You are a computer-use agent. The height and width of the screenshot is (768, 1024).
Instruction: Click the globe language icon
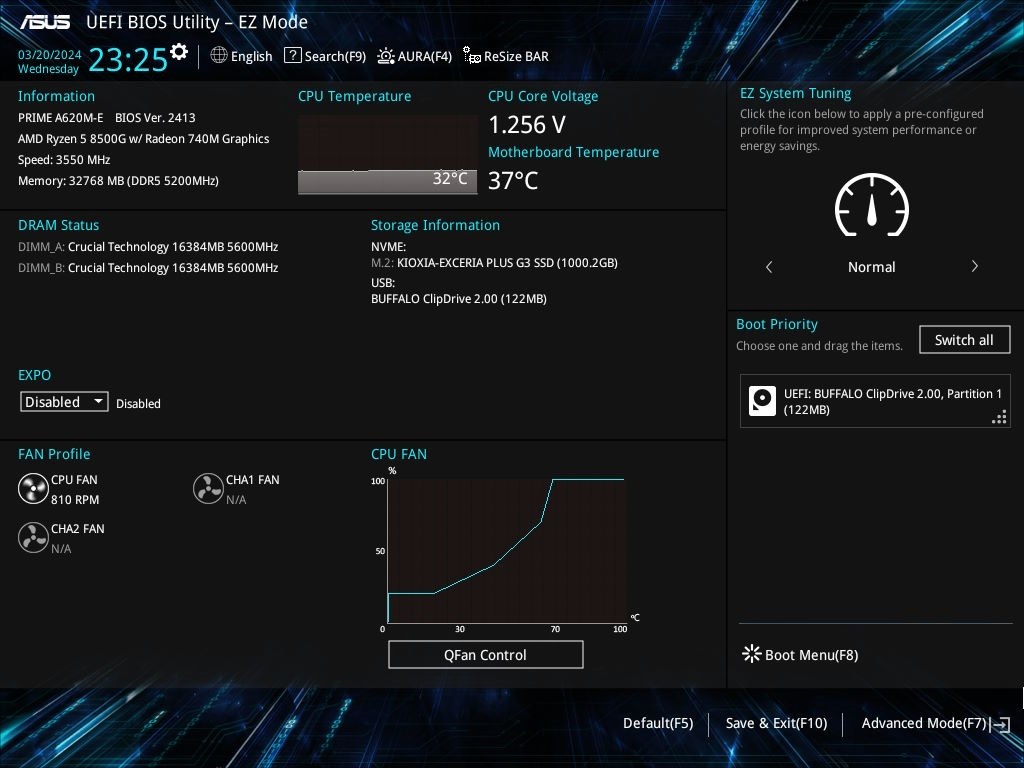pos(219,56)
